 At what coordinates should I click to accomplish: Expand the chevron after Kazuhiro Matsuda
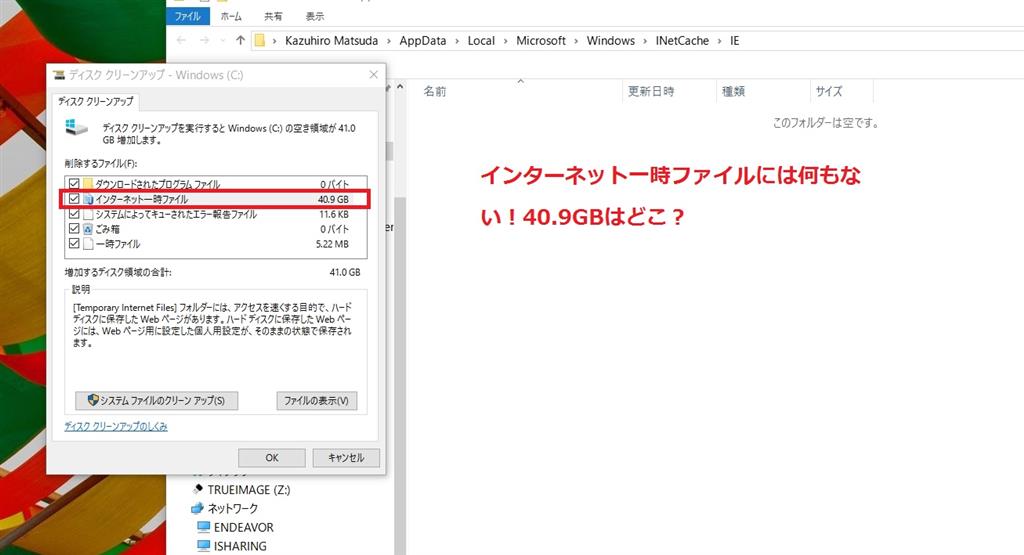click(x=389, y=41)
